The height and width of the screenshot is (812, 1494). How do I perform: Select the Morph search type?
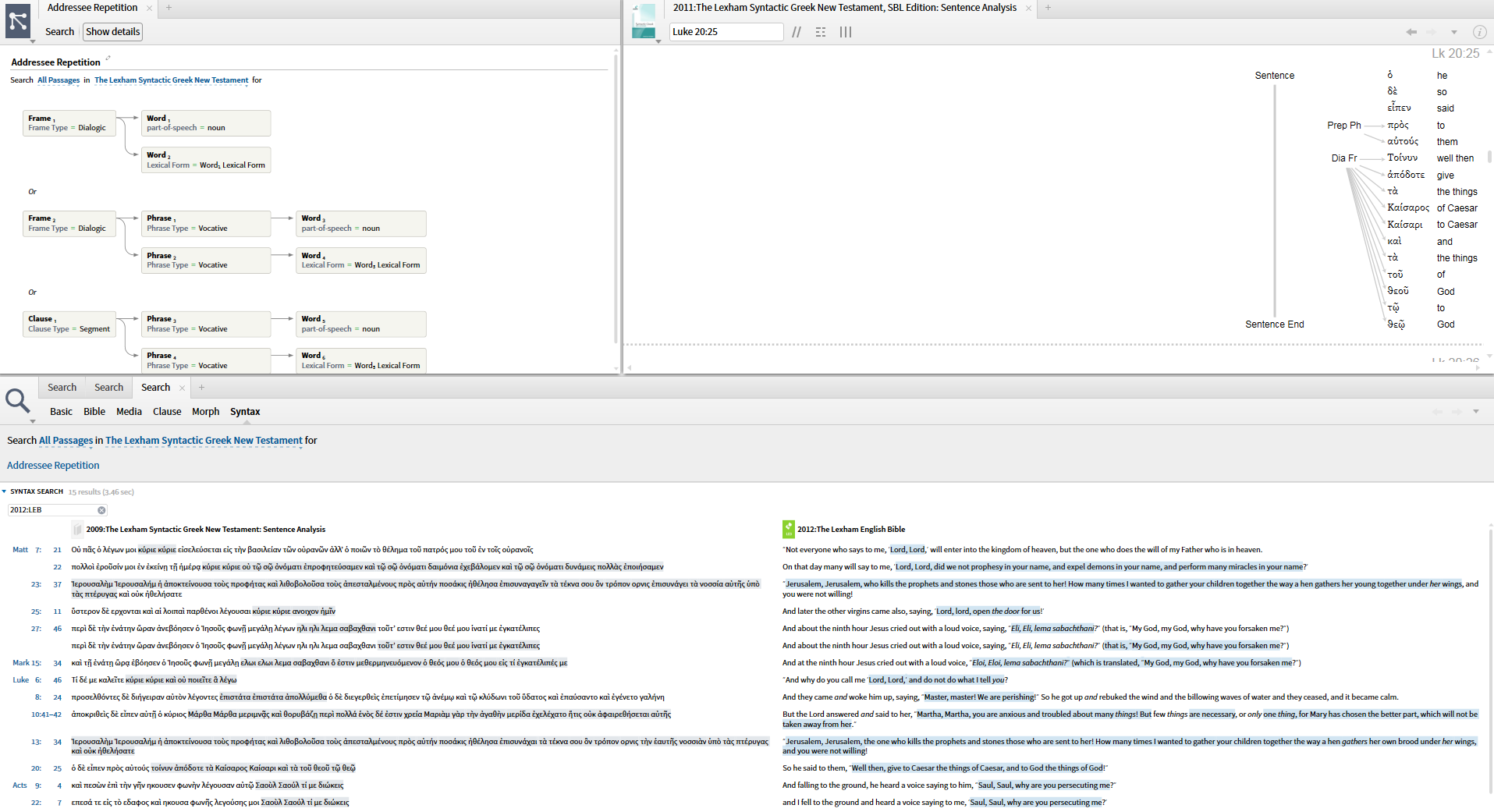[x=206, y=412]
